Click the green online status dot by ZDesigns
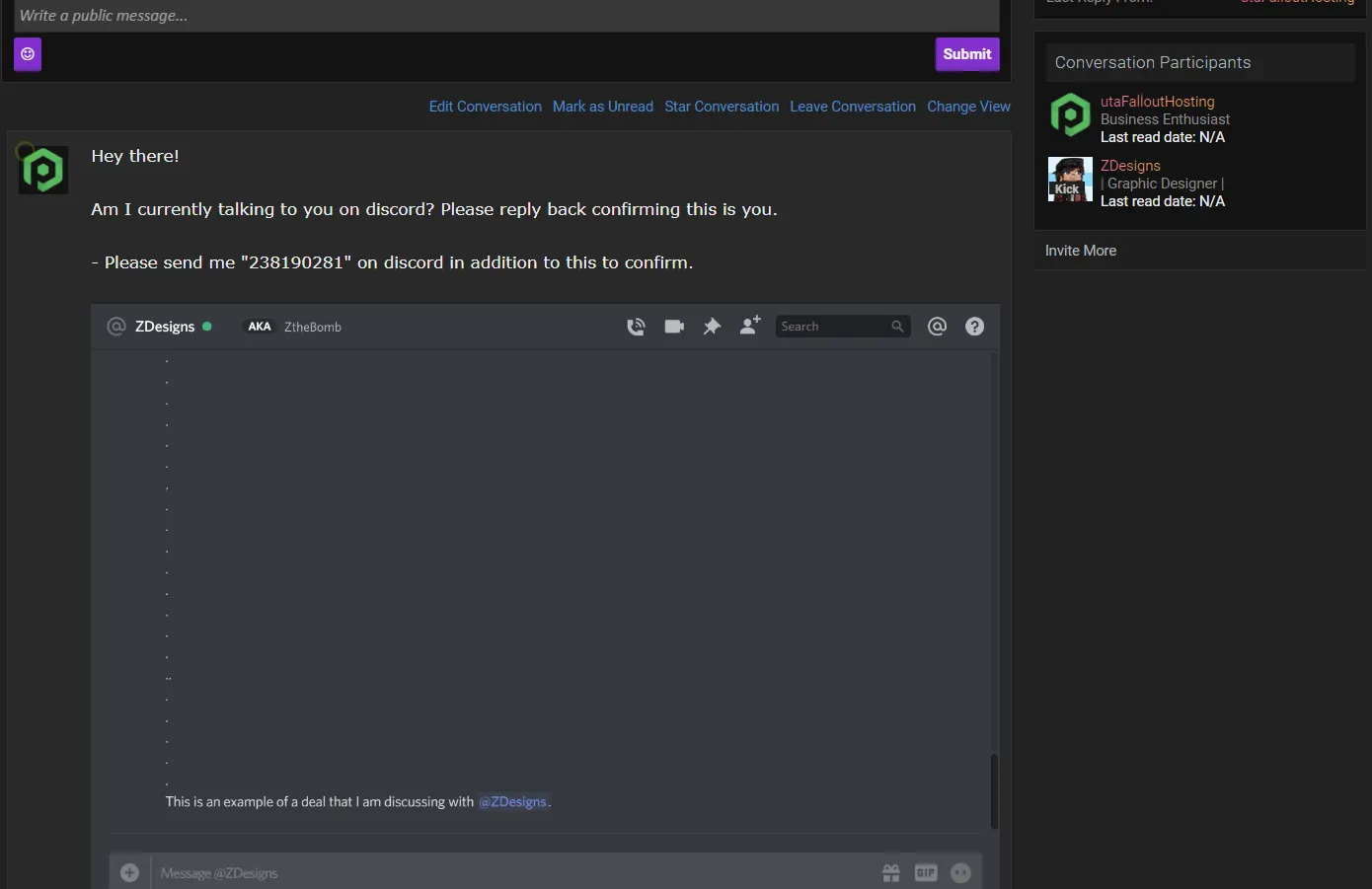 (207, 327)
